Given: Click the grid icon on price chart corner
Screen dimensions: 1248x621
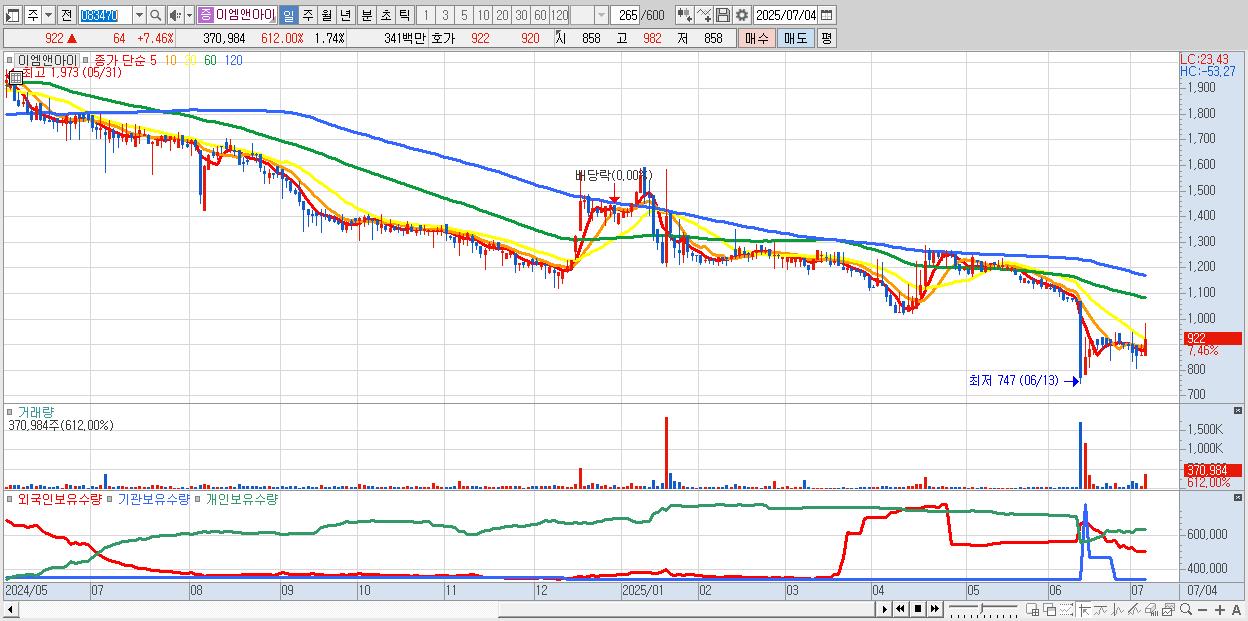Looking at the screenshot, I should tap(15, 77).
